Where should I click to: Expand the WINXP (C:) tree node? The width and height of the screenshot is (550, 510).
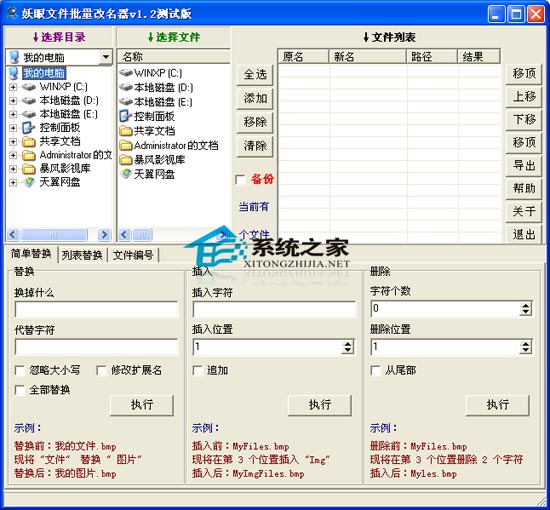click(13, 87)
